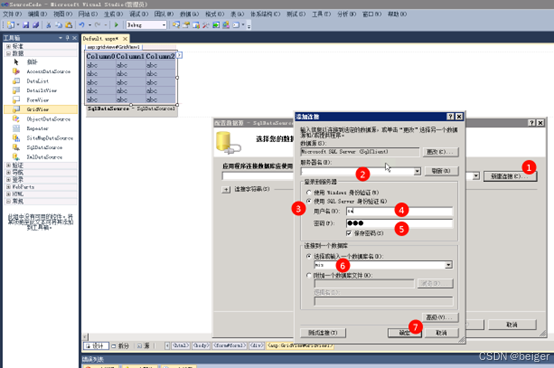
Task: Click the Toolbox wrench toolbar icon
Action: point(206,25)
